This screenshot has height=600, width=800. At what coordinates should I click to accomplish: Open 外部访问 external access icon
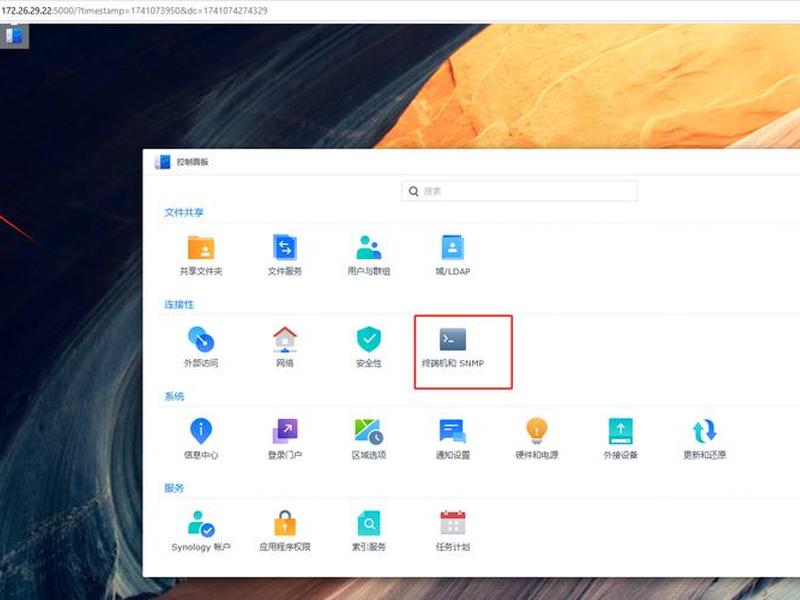pyautogui.click(x=201, y=339)
